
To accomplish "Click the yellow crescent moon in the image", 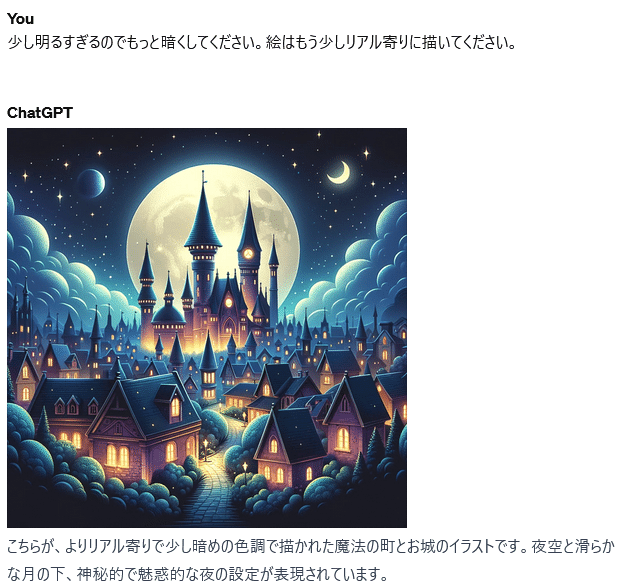I will click(x=339, y=173).
